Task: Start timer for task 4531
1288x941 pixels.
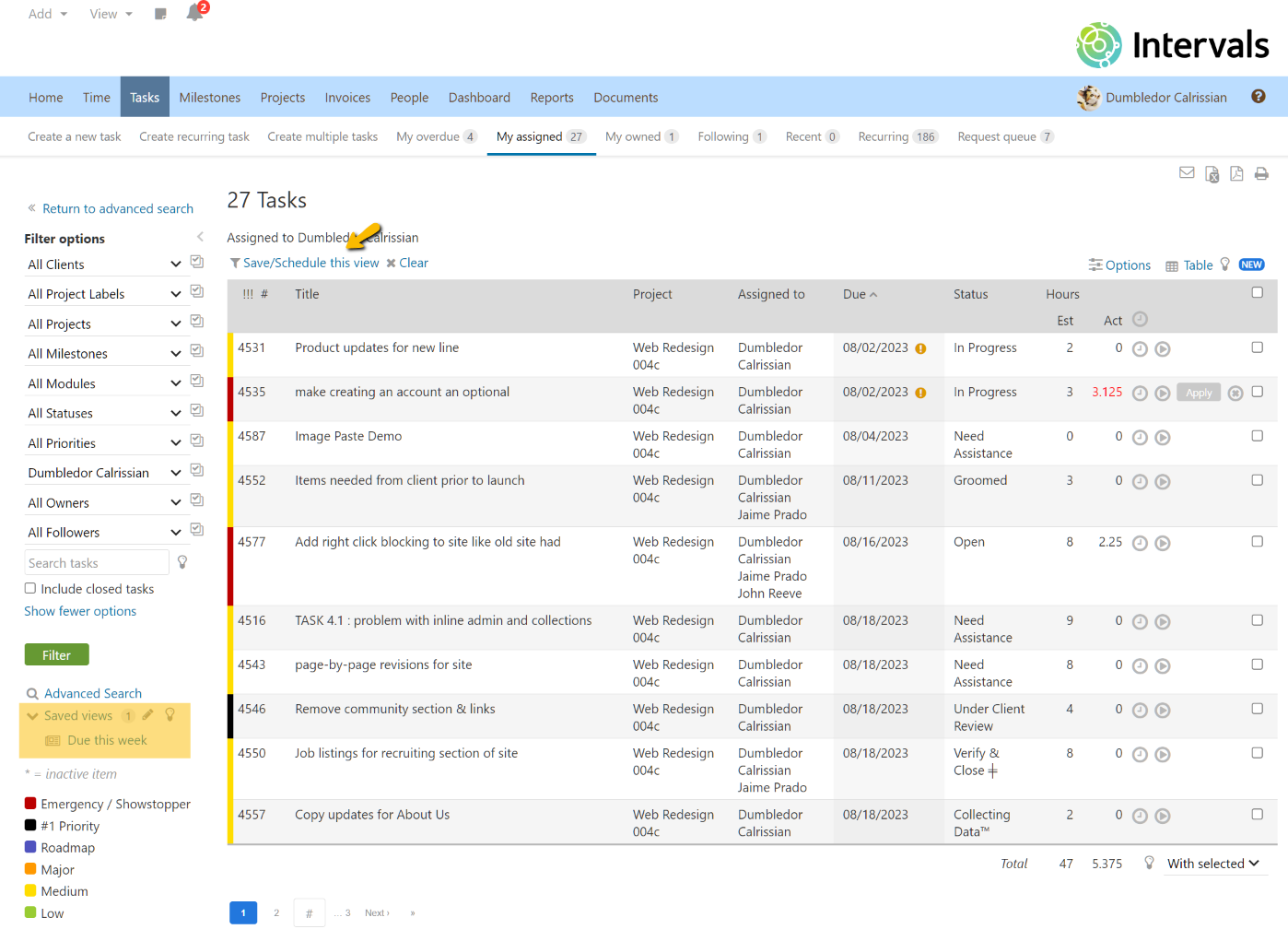Action: click(x=1163, y=349)
